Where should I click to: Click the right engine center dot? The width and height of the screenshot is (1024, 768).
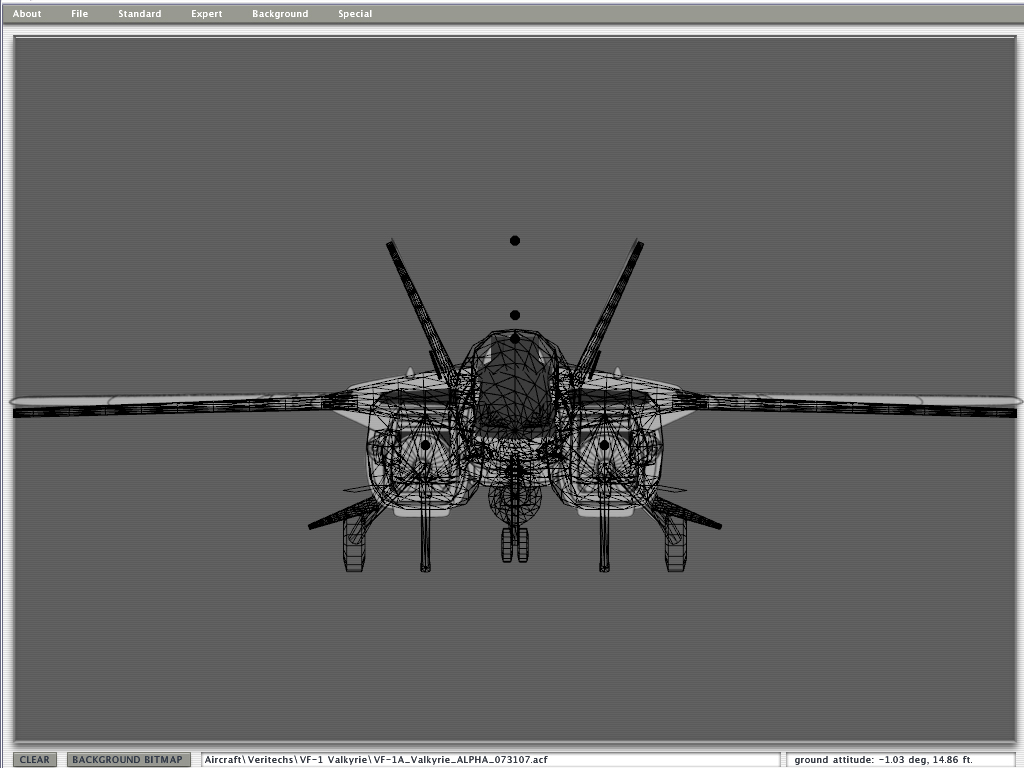604,445
